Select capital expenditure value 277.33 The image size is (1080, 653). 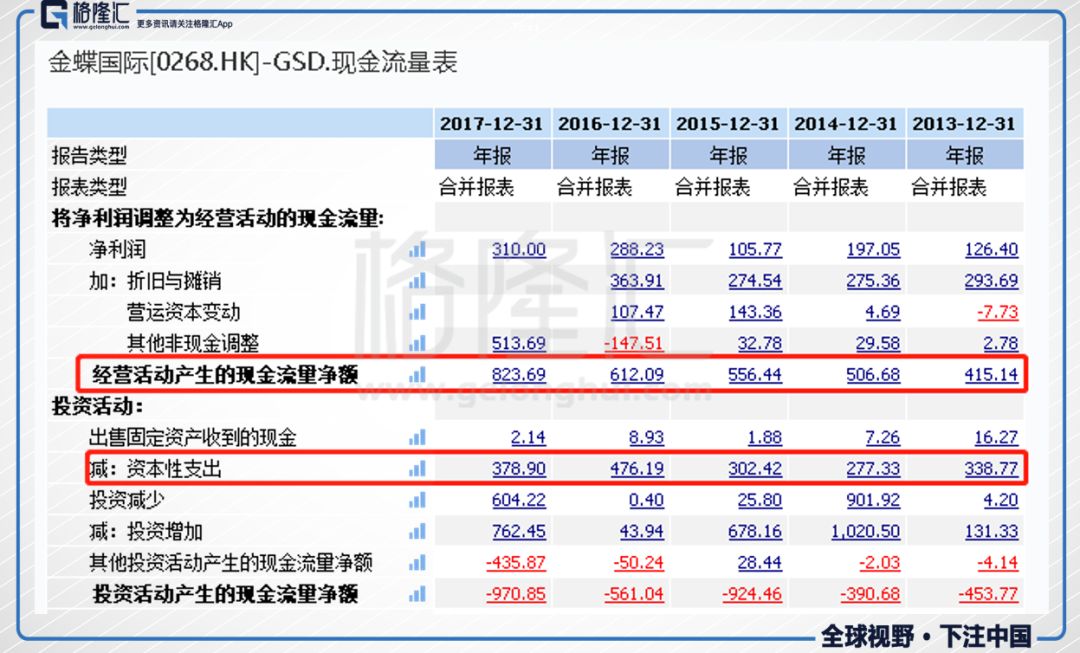[873, 468]
